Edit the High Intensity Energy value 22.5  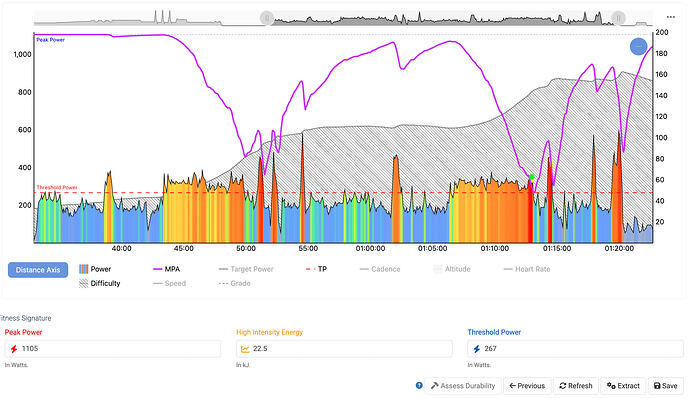tap(344, 349)
